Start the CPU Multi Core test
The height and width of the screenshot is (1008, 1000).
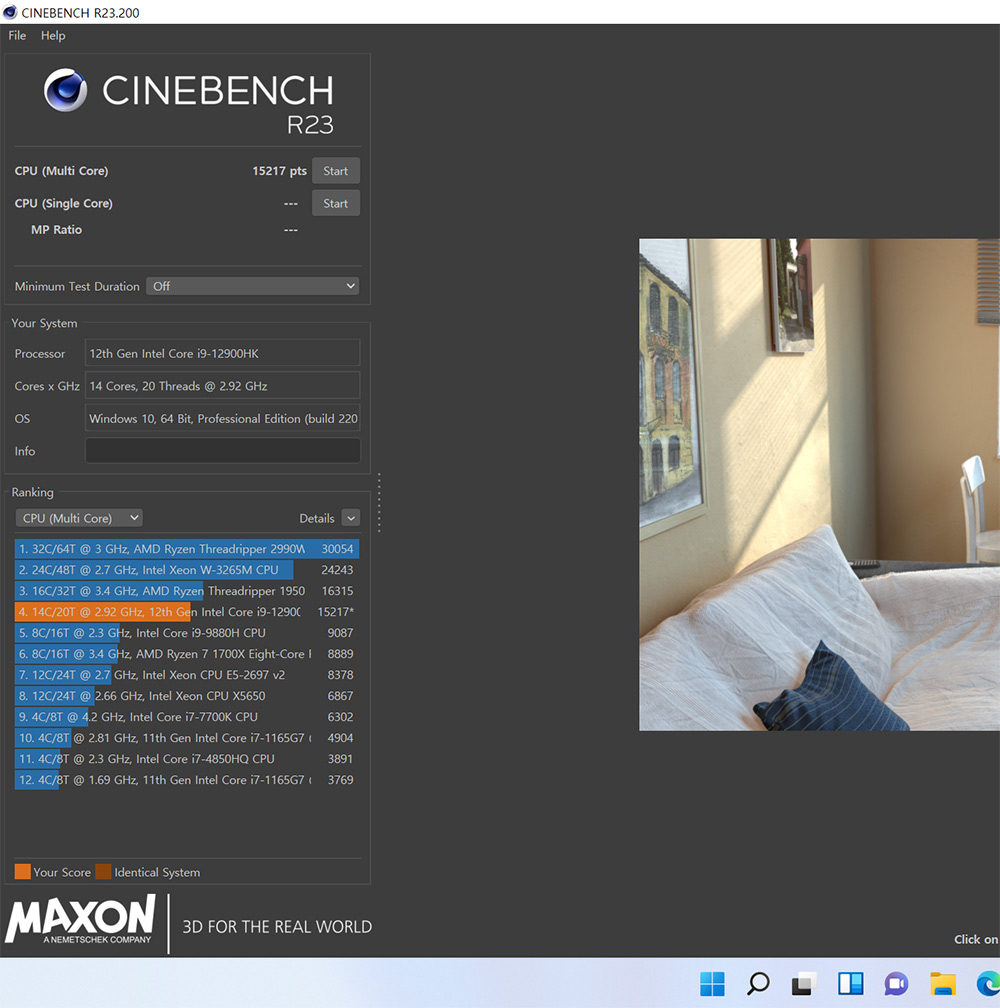(335, 171)
